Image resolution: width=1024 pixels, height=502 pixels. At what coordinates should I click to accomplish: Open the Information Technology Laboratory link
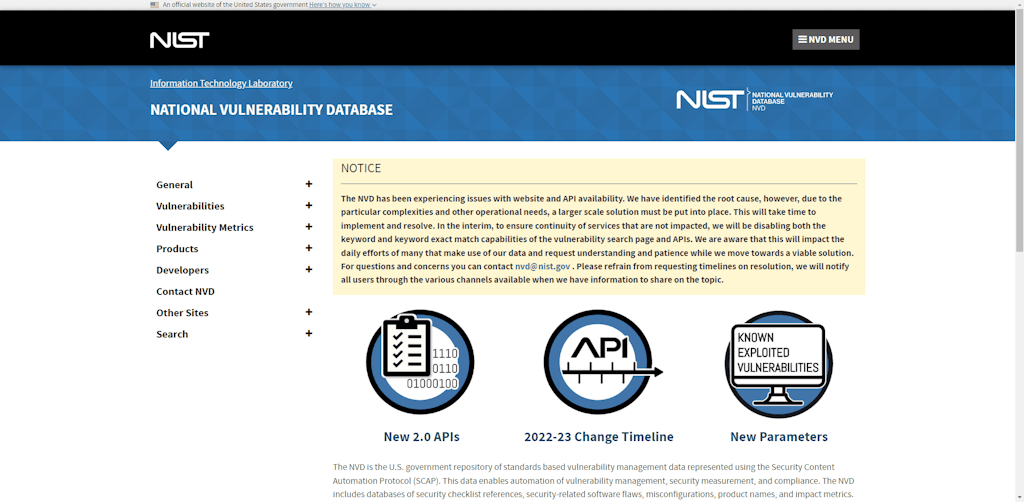[x=221, y=83]
